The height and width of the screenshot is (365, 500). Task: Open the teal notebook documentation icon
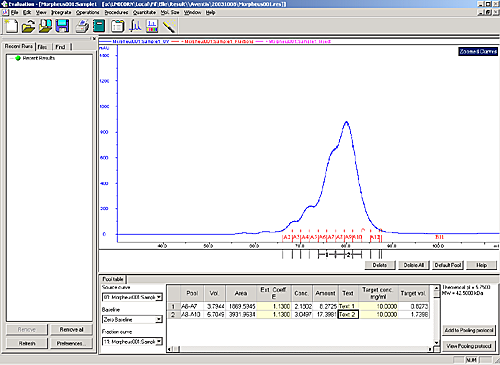(x=99, y=26)
